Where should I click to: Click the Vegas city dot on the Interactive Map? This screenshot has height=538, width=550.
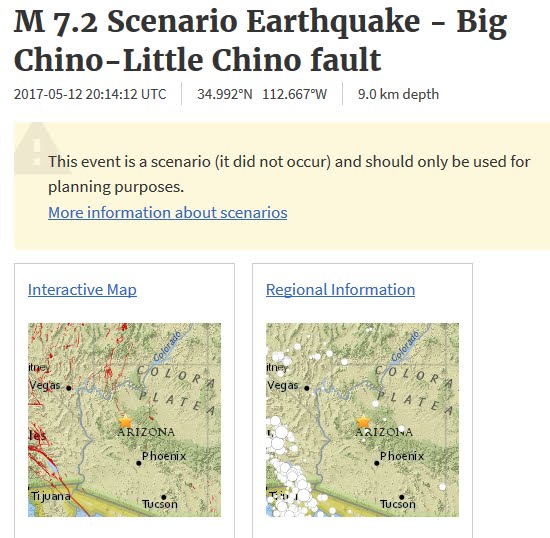pos(69,388)
